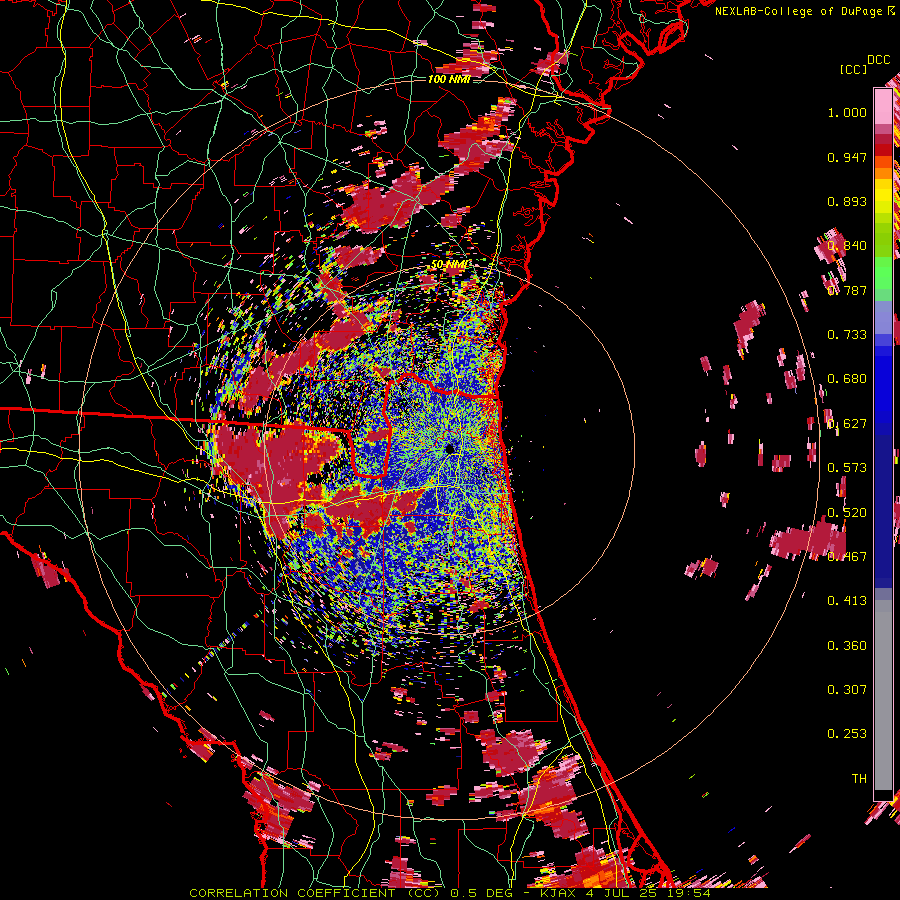Click the 0.467 color scale value
Viewport: 900px width, 900px height.
tap(847, 557)
